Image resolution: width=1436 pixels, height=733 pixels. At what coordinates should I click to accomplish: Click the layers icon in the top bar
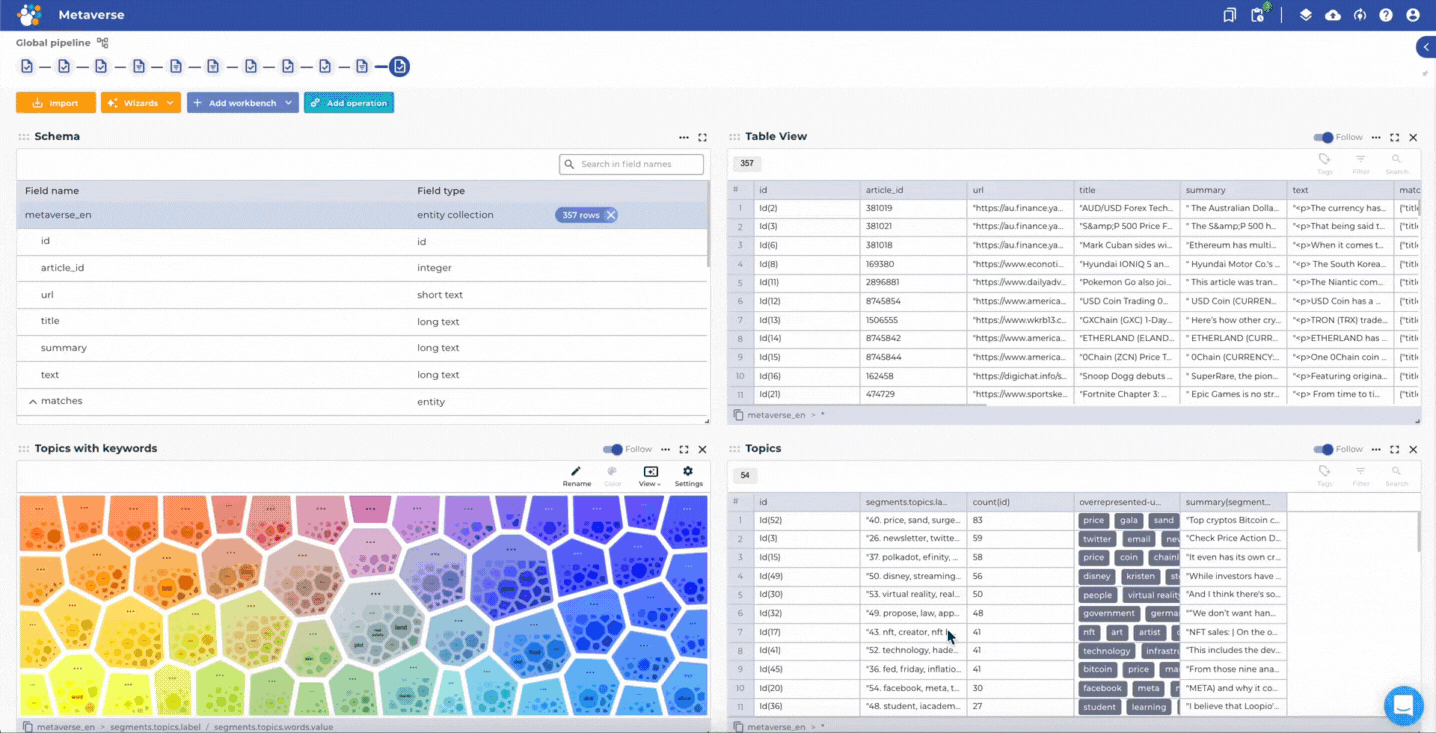coord(1305,14)
